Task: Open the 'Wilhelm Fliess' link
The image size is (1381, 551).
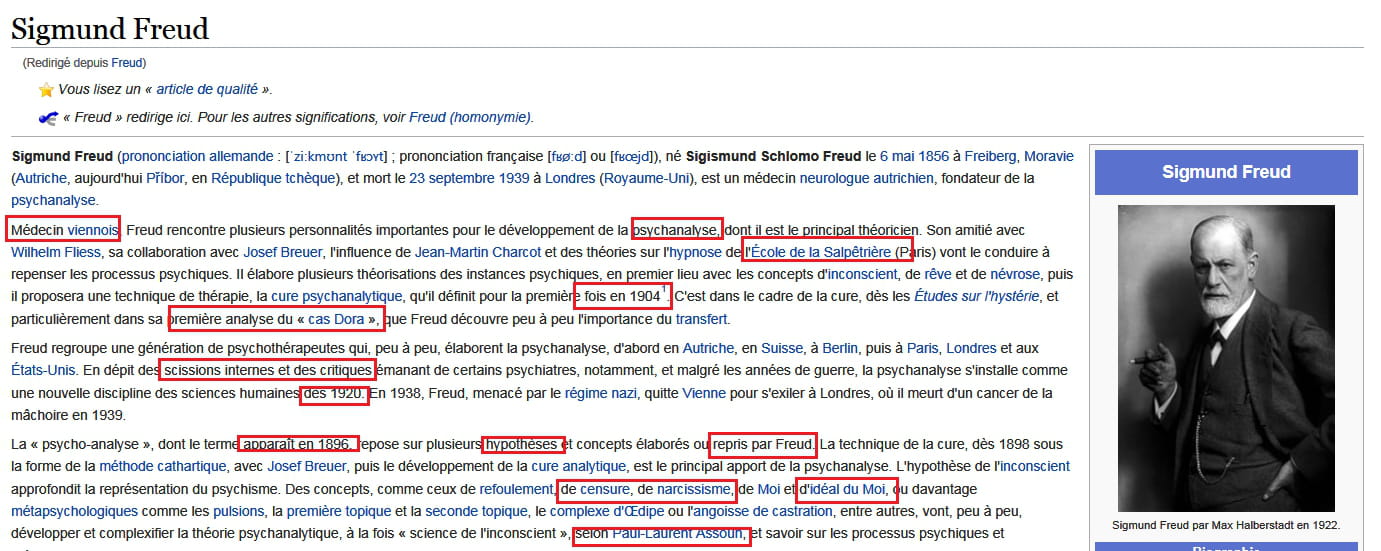Action: click(55, 252)
